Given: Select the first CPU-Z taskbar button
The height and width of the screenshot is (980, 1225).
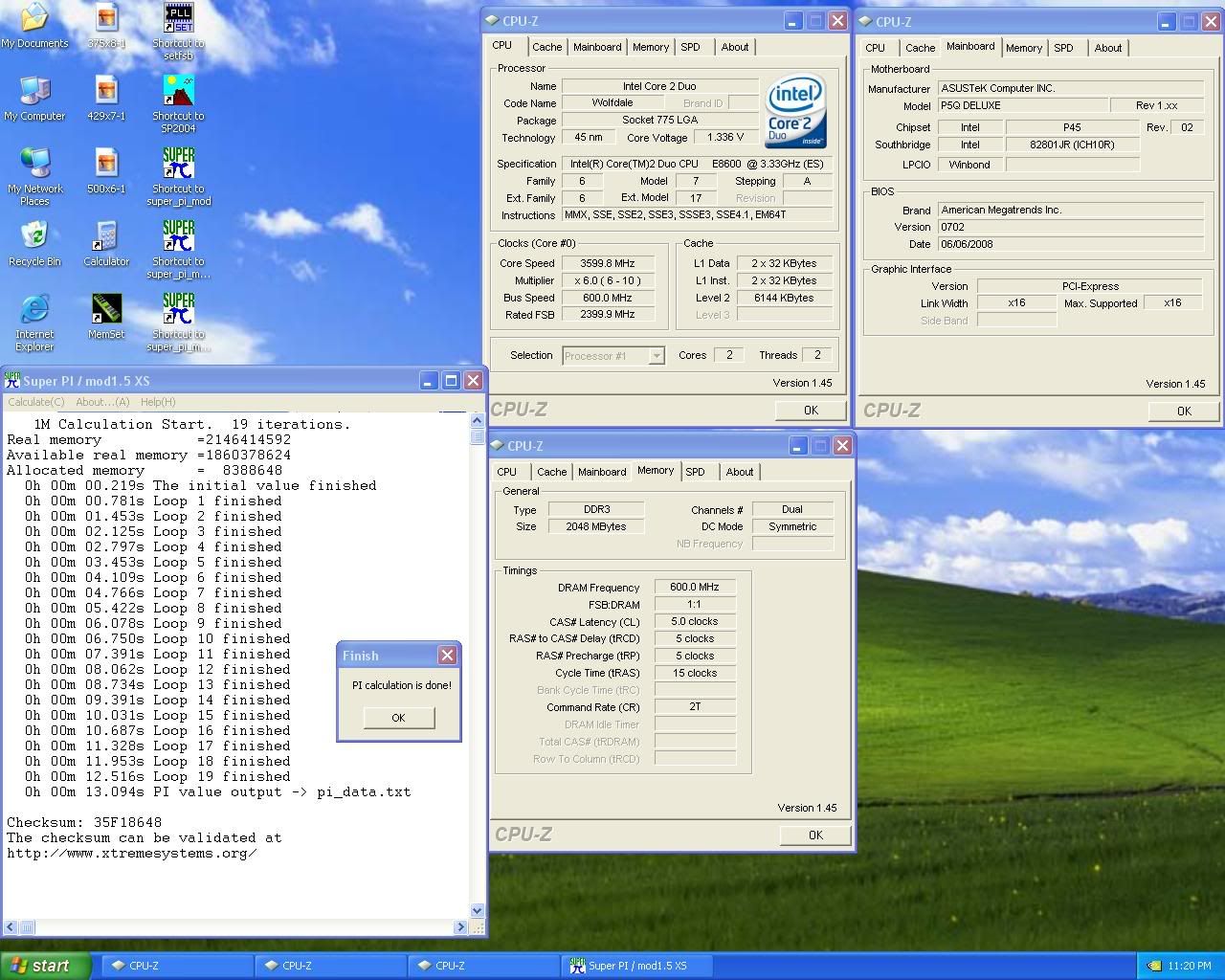Looking at the screenshot, I should (178, 966).
